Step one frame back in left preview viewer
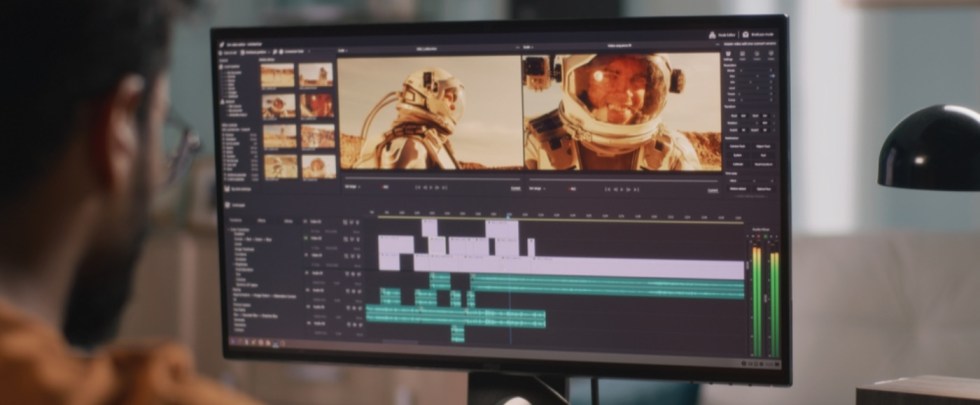This screenshot has width=980, height=405. point(424,187)
